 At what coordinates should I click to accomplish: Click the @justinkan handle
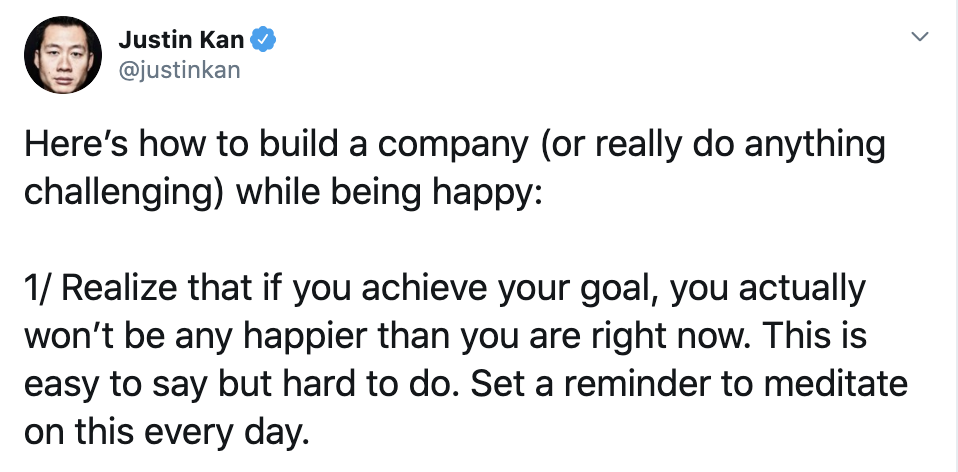pyautogui.click(x=179, y=70)
